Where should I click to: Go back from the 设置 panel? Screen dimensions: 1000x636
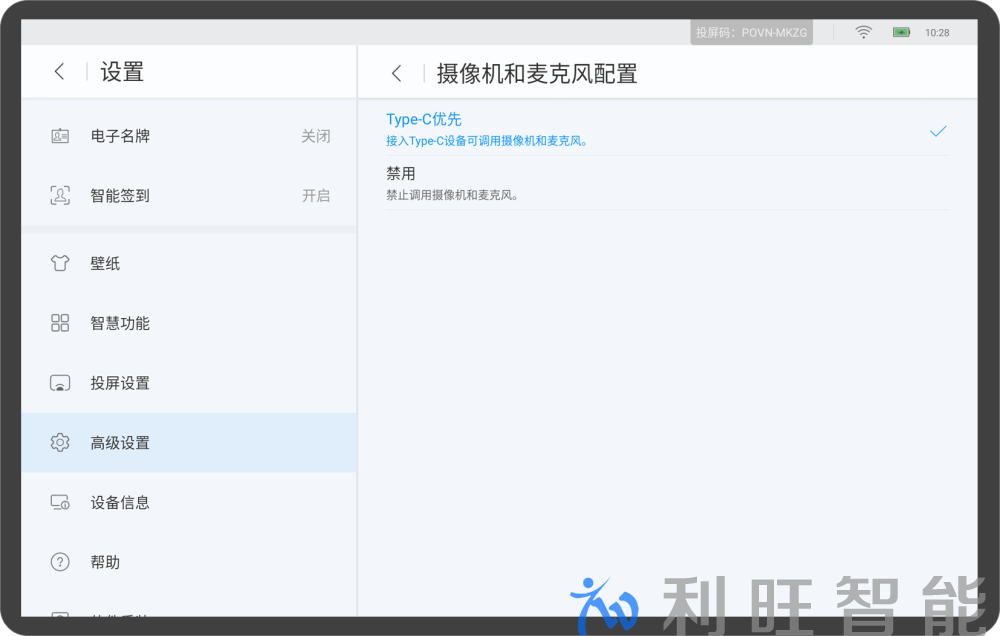point(60,71)
